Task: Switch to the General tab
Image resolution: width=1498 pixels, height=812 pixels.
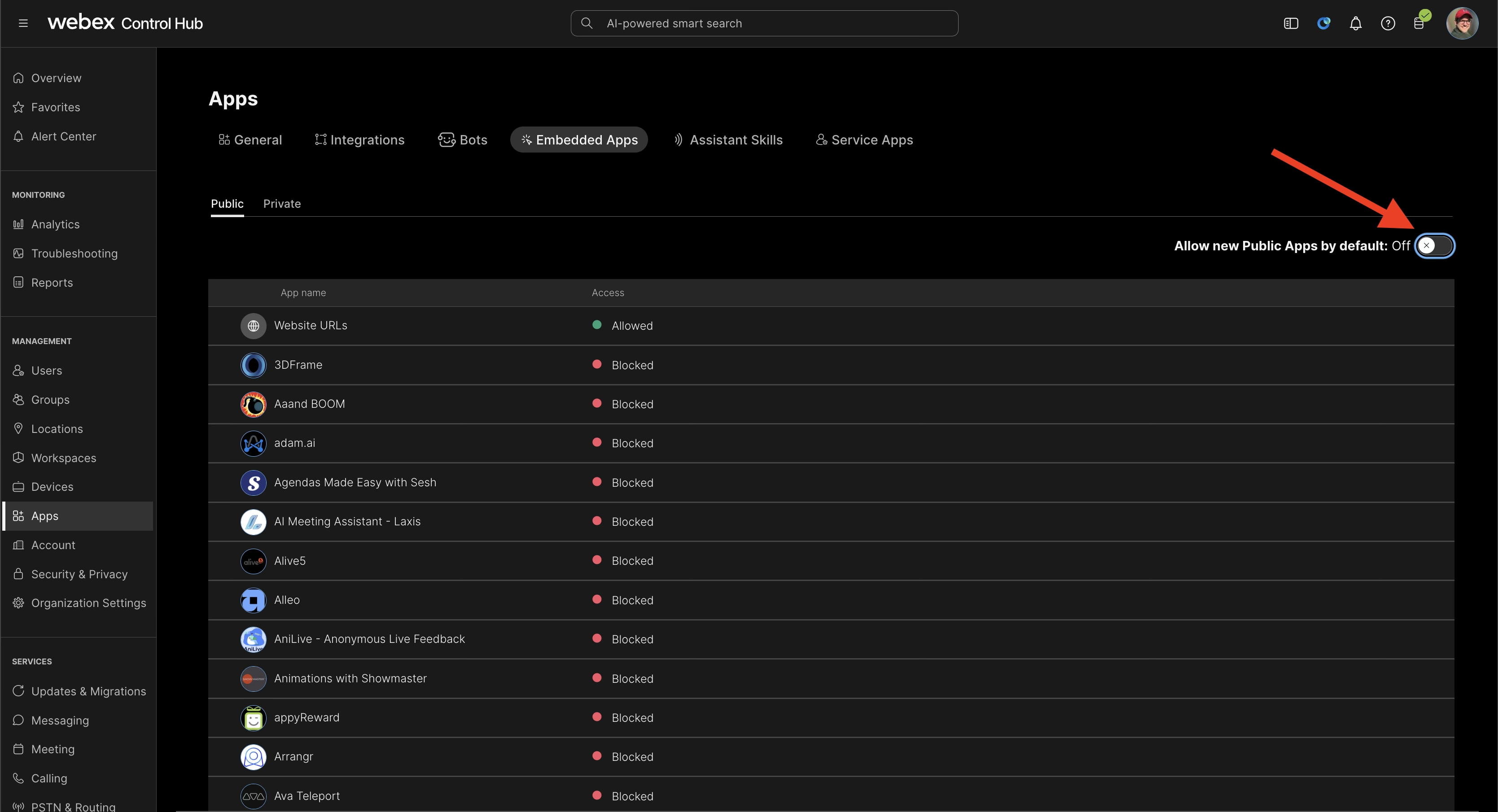Action: 250,140
